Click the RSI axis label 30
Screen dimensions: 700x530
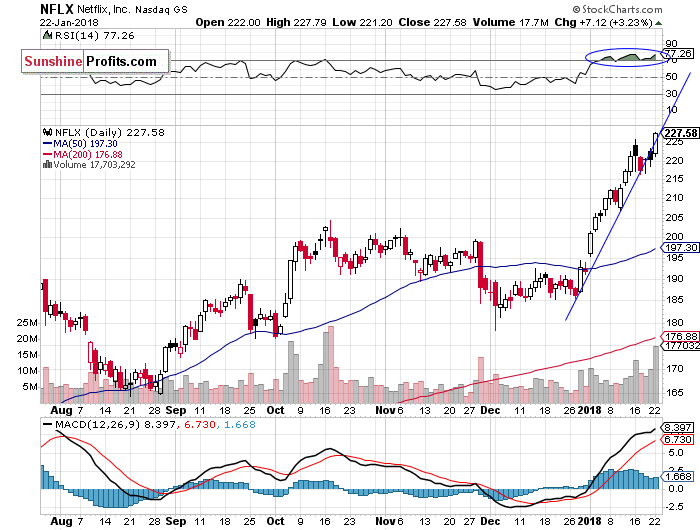tap(671, 94)
